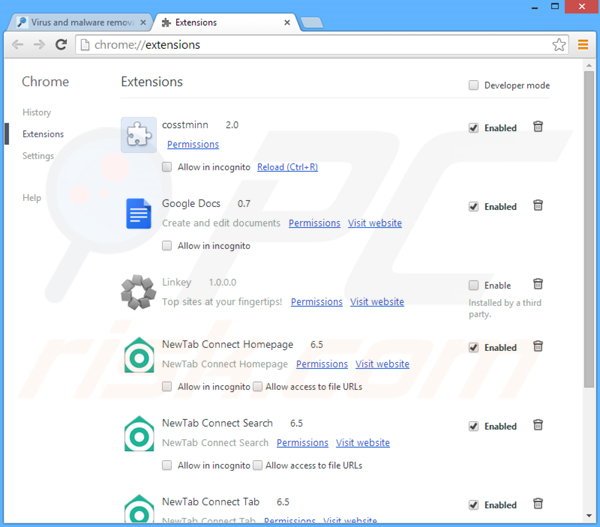The image size is (600, 527).
Task: Switch to Virus and malware removal tab
Action: 81,23
